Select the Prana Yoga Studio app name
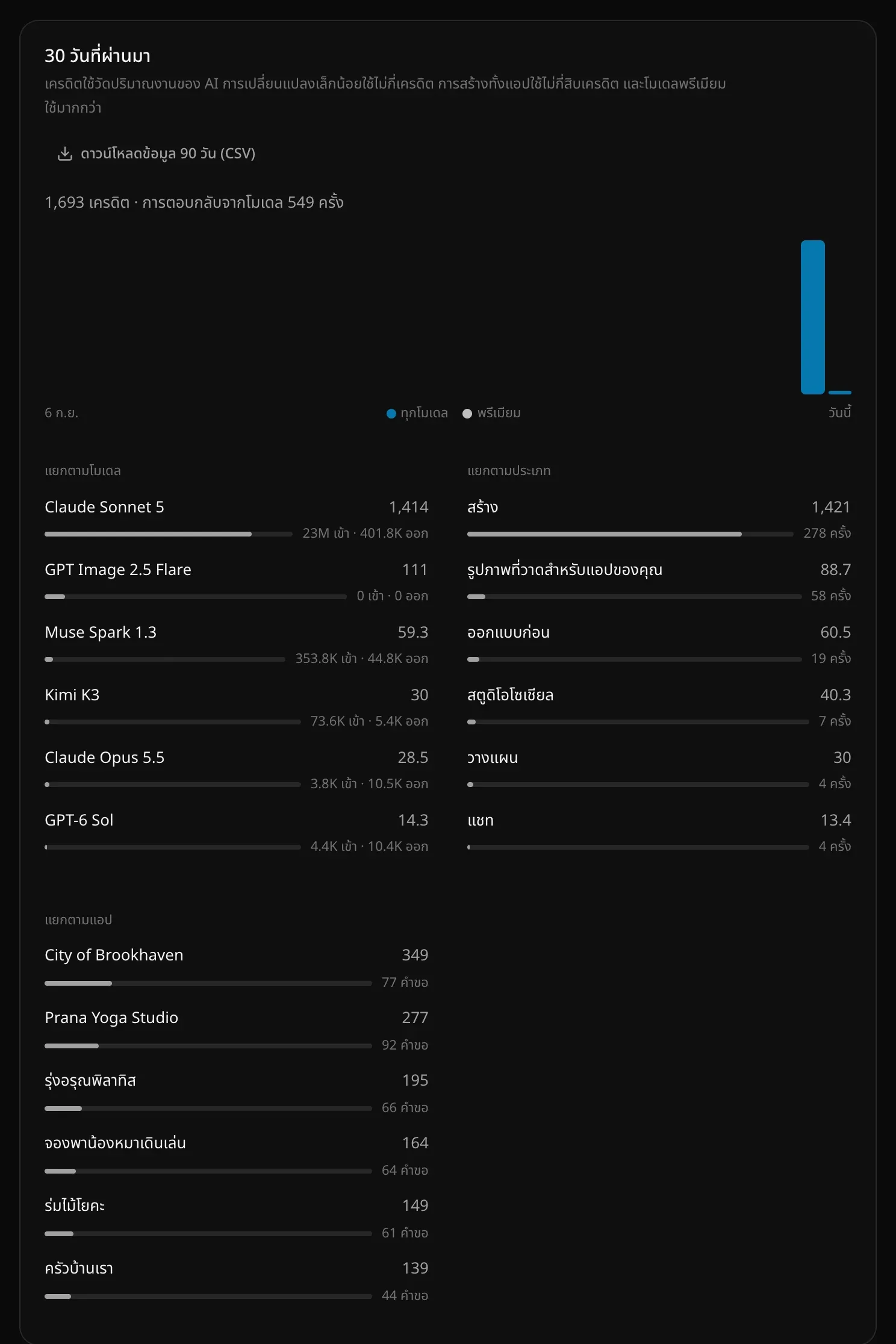 point(111,1018)
